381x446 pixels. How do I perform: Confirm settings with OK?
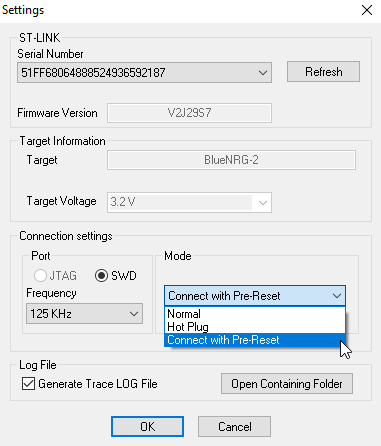click(x=147, y=426)
